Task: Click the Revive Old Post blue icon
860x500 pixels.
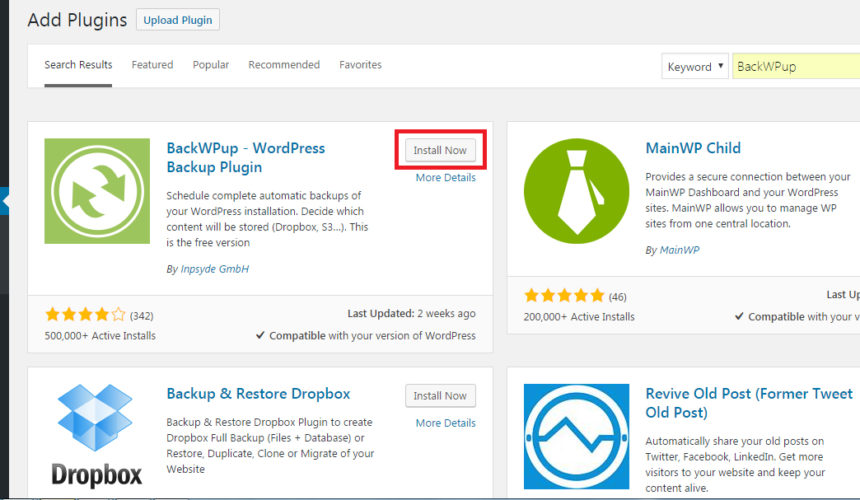Action: [576, 436]
